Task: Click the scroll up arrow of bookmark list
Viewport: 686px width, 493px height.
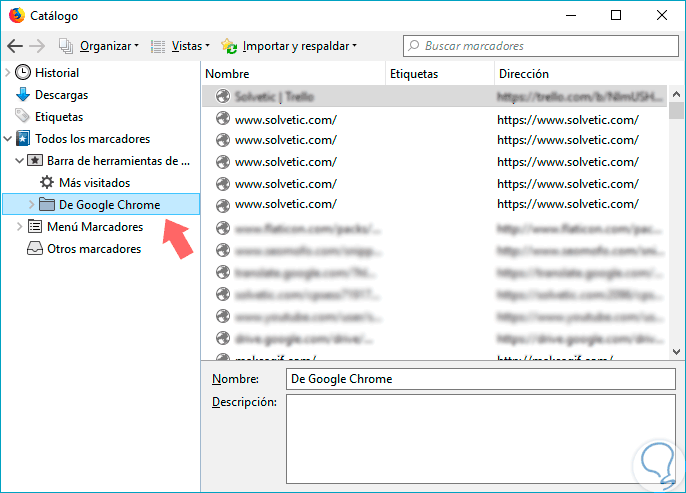Action: coord(676,94)
